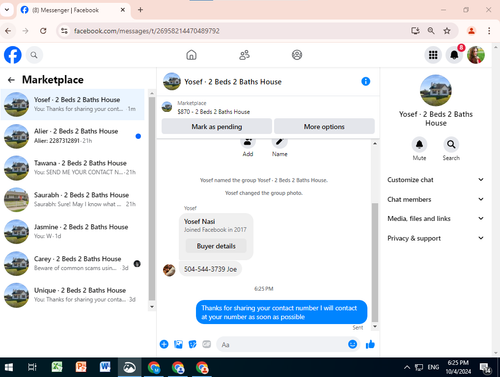Open the site information icon in address bar

click(64, 31)
